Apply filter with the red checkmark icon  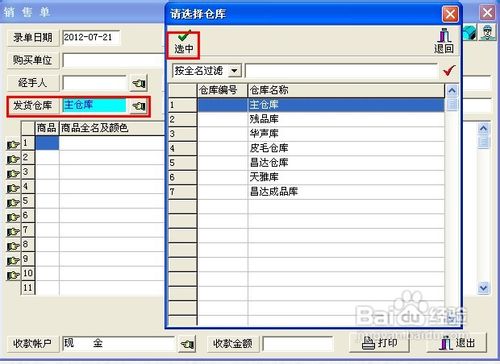[x=449, y=70]
